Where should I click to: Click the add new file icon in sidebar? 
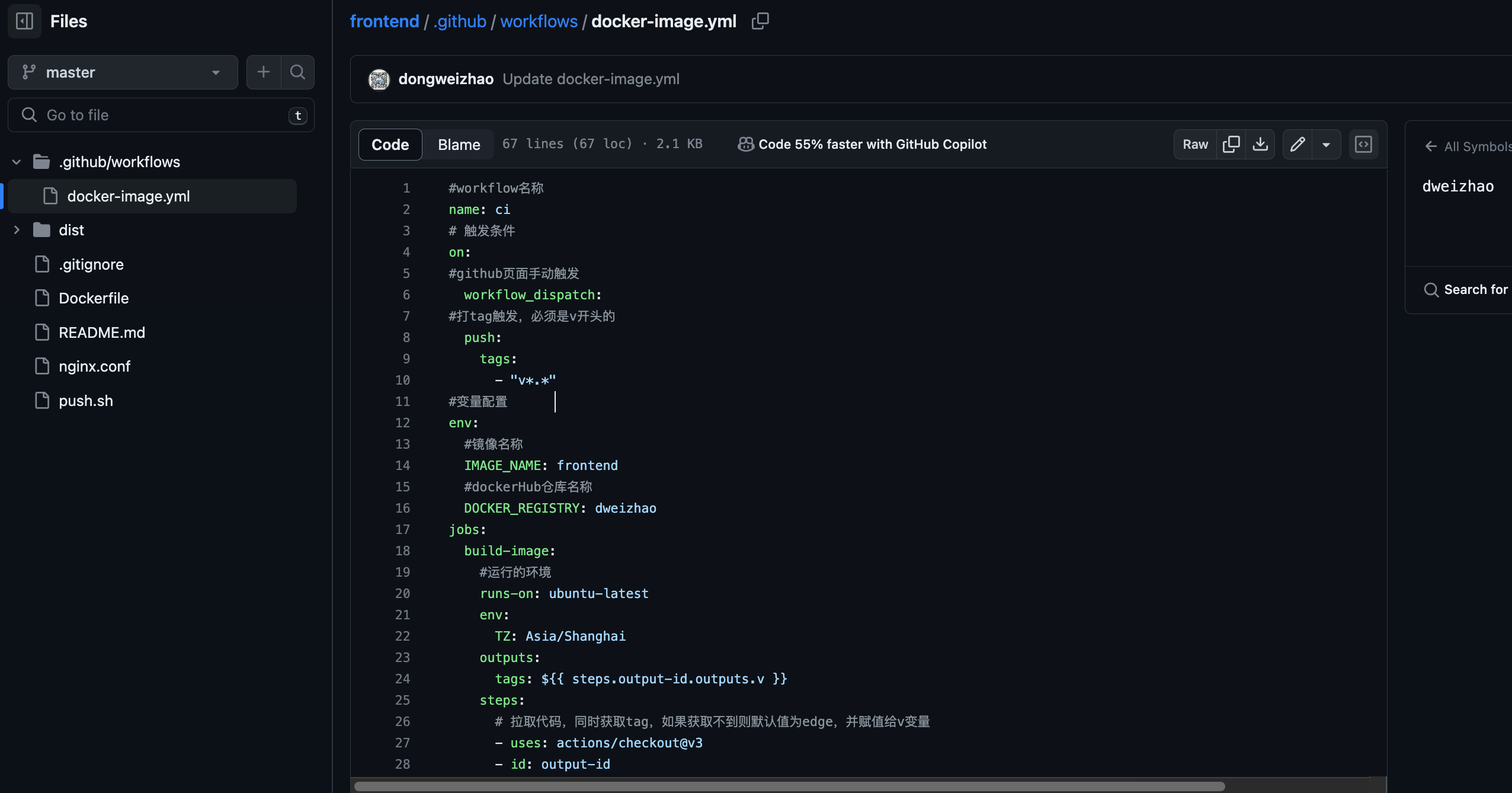click(x=263, y=72)
